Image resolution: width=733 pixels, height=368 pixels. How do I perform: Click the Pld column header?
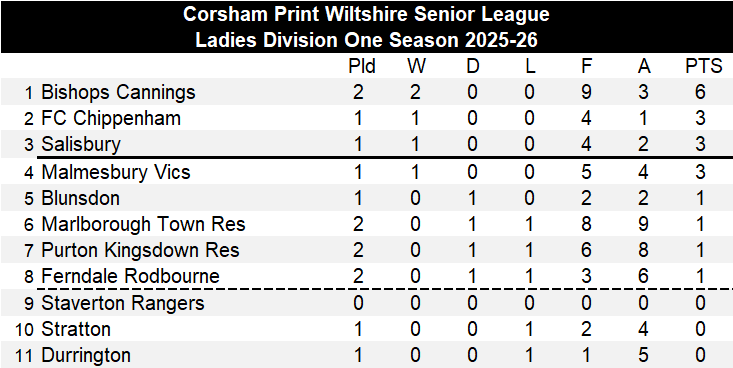pyautogui.click(x=362, y=66)
